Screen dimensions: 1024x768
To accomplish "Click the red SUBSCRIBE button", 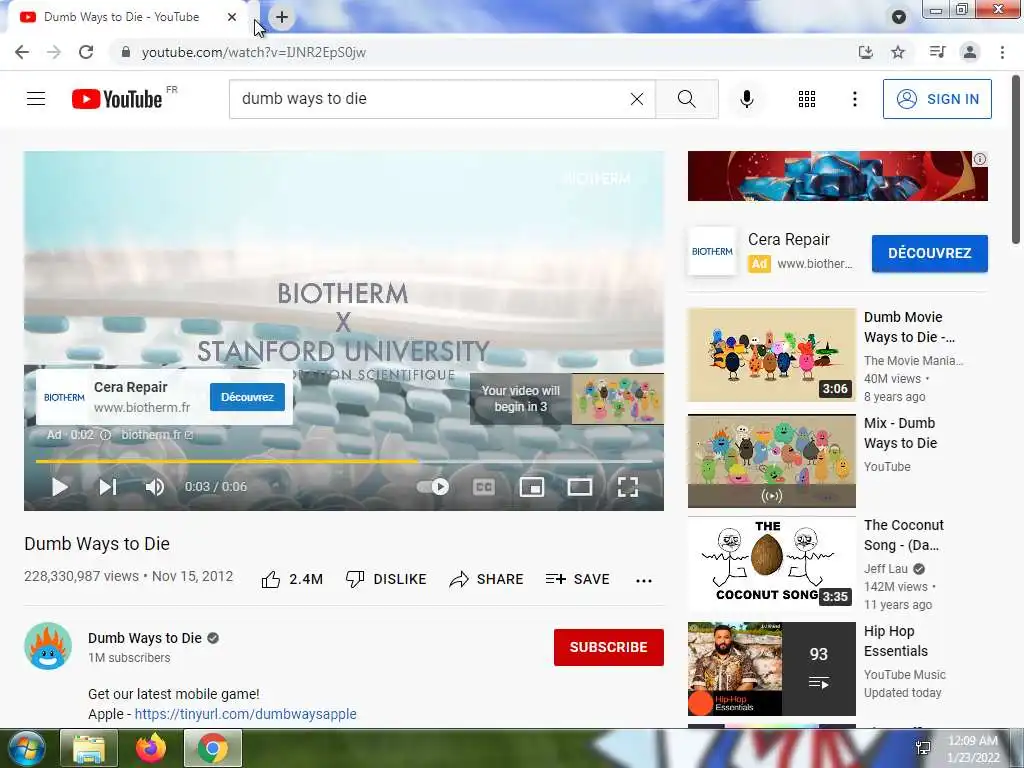I will tap(609, 647).
